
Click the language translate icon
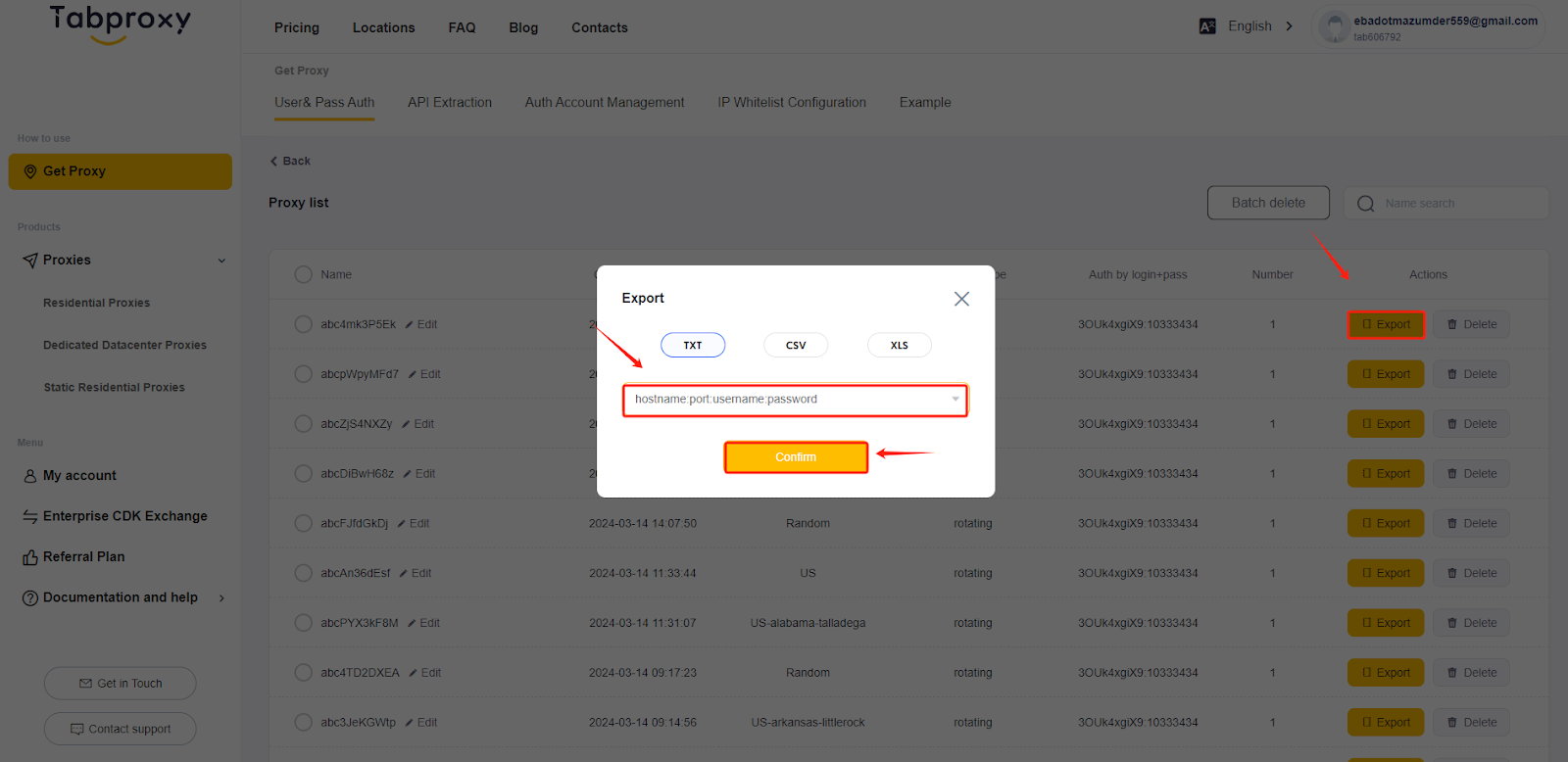click(x=1207, y=26)
